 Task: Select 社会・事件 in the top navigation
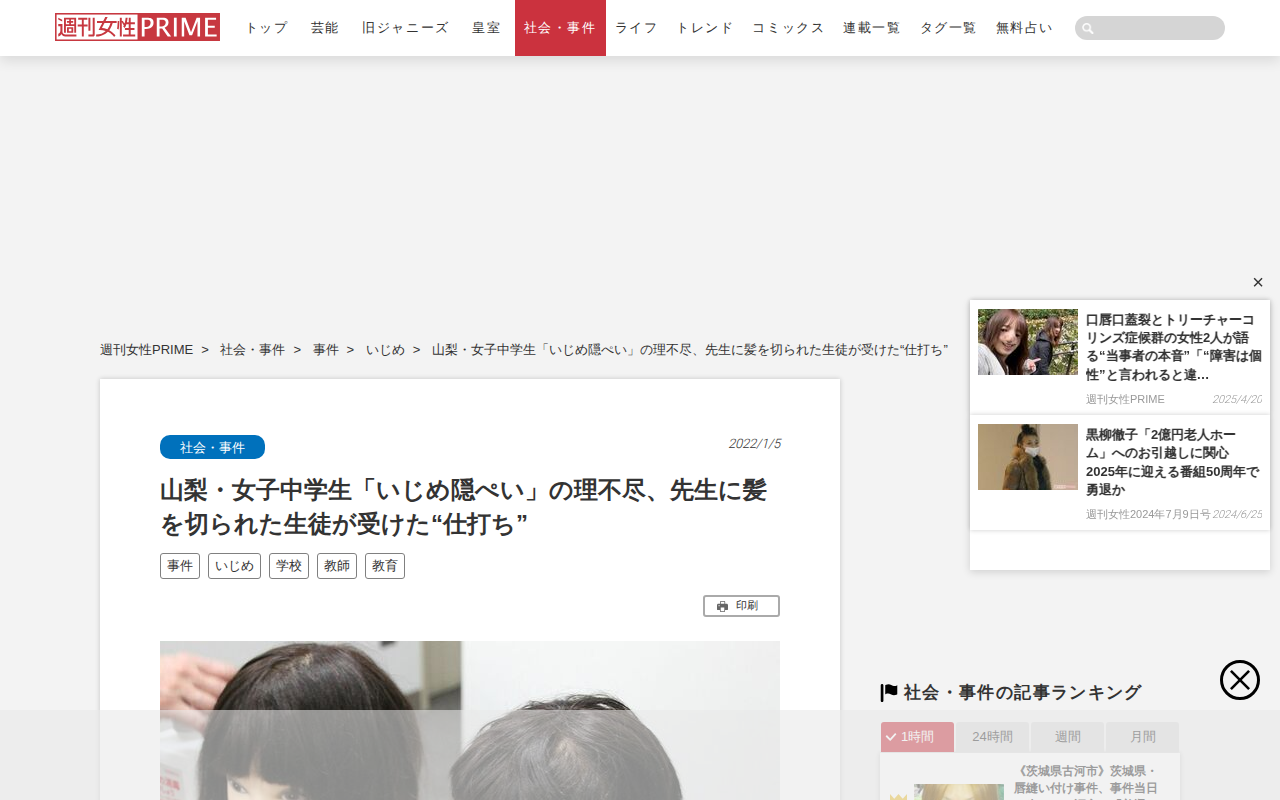[560, 28]
